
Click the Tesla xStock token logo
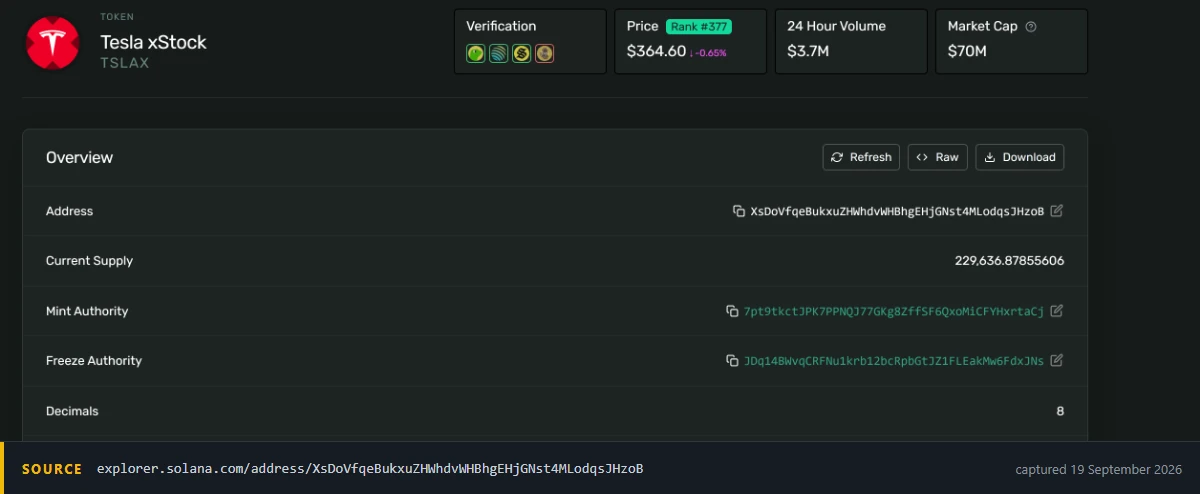52,42
